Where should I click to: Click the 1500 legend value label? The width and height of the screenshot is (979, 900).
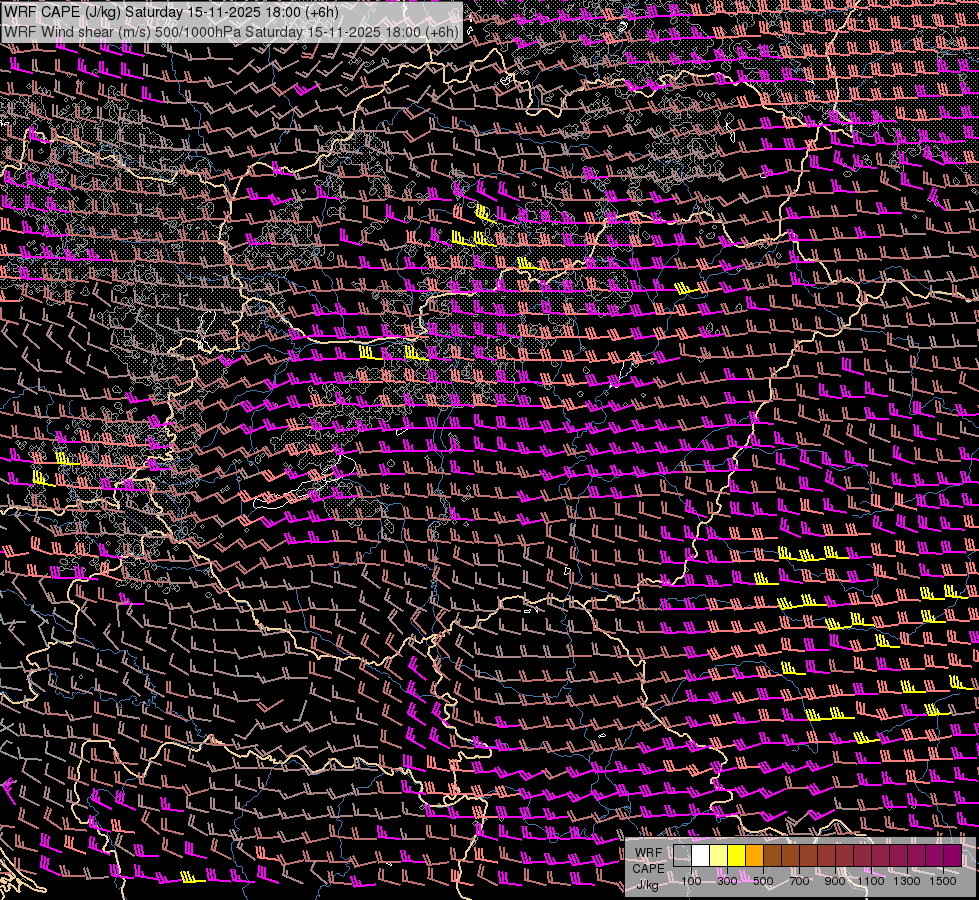[x=944, y=881]
